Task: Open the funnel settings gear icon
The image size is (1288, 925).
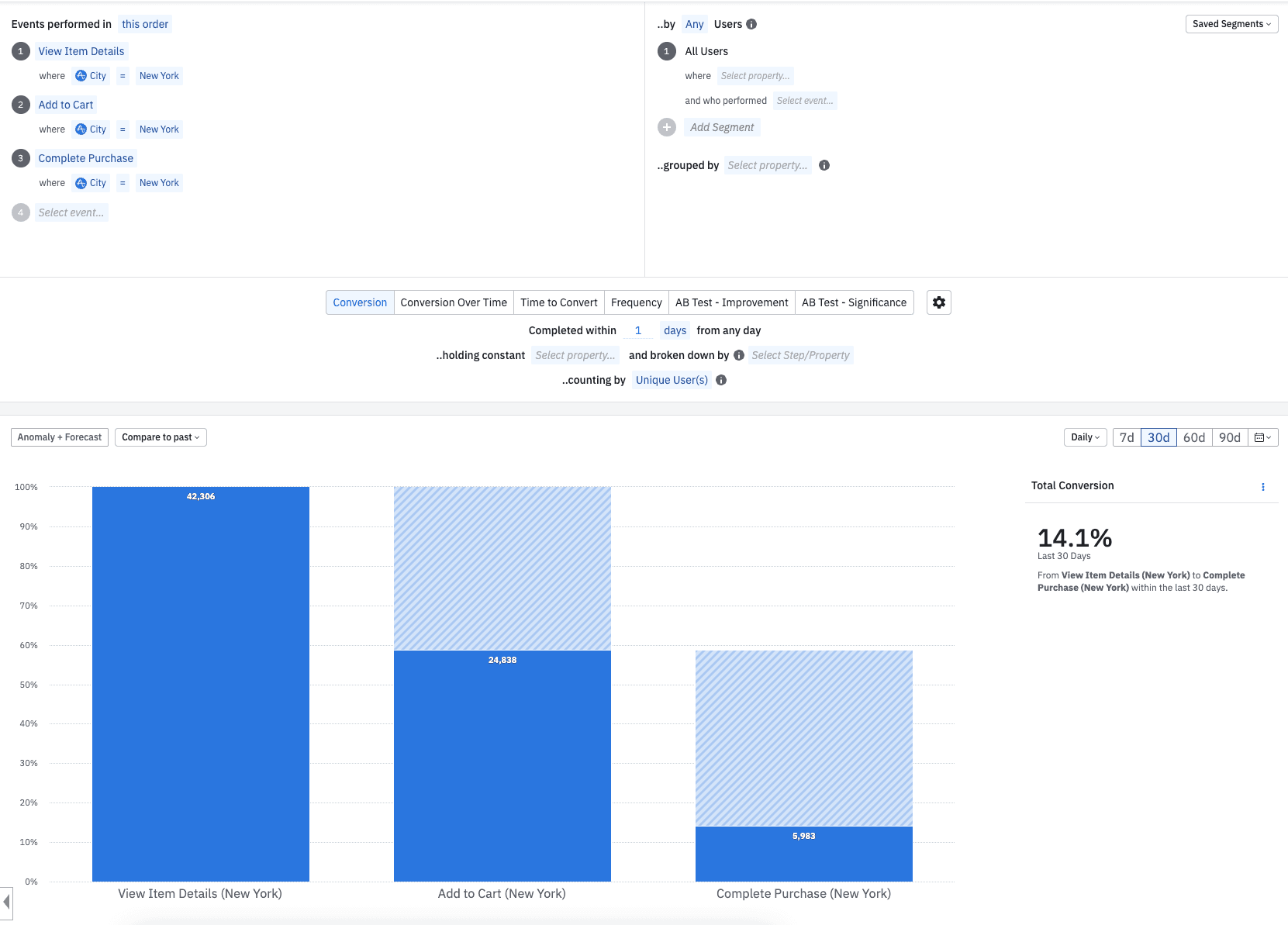Action: click(x=938, y=302)
